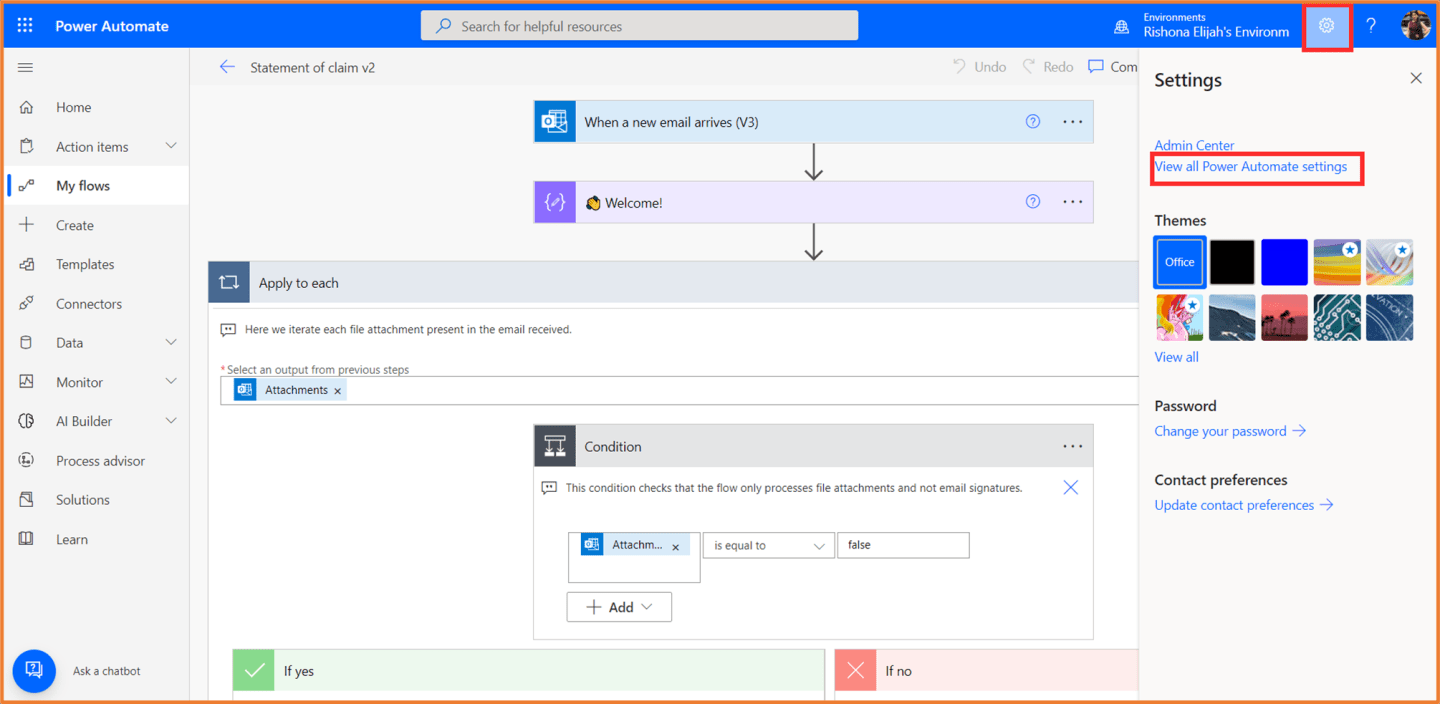Select Templates in the left navigation
This screenshot has width=1440, height=704.
point(83,264)
